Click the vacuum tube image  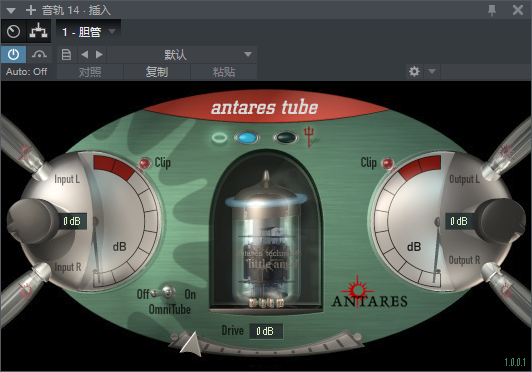point(266,239)
